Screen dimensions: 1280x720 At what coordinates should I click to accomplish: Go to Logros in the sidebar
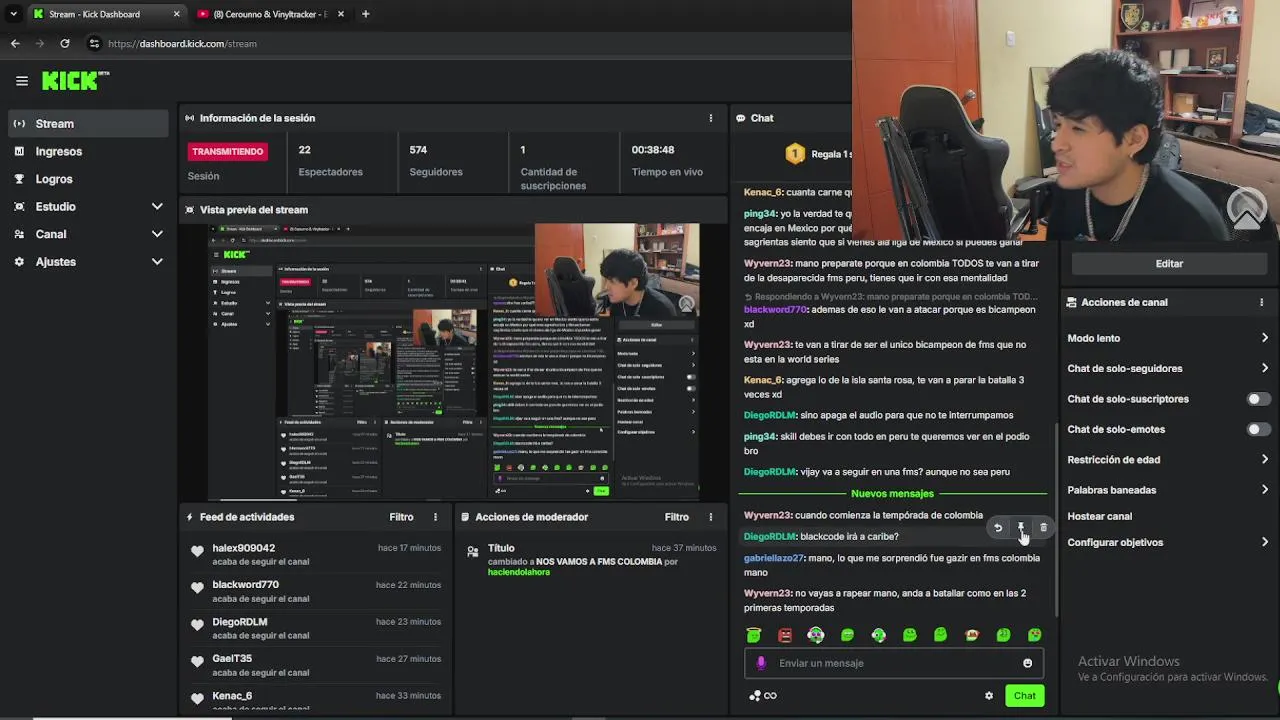click(88, 179)
